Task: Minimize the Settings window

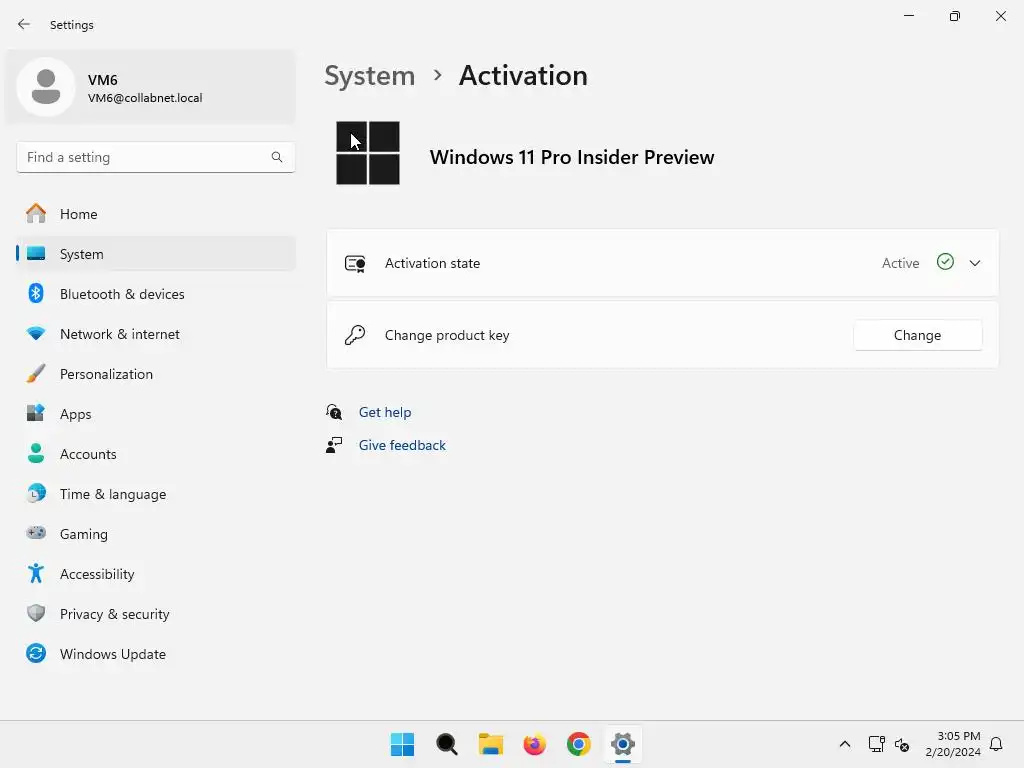Action: [x=908, y=16]
